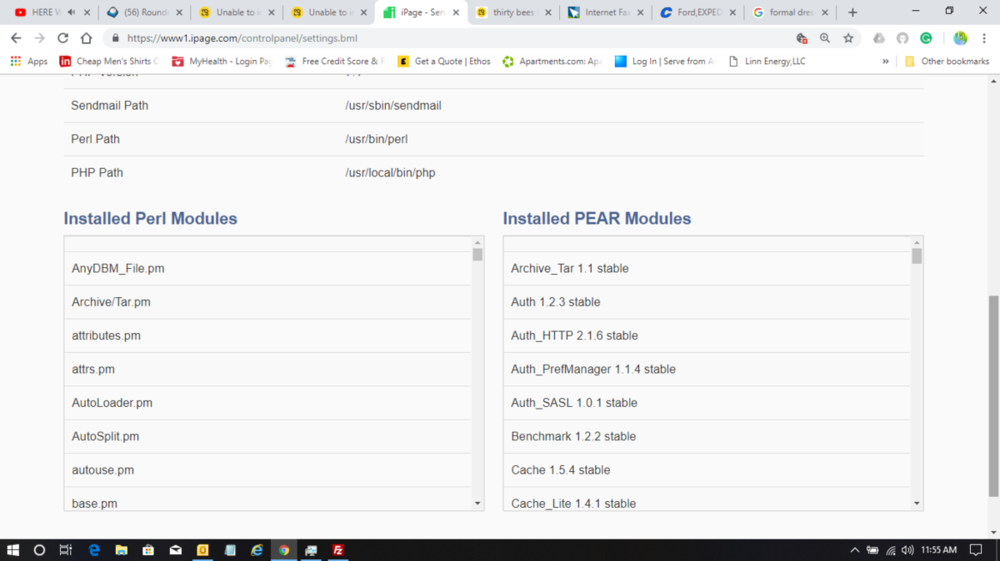Click the URL address bar
Viewport: 1000px width, 561px height.
pos(450,38)
